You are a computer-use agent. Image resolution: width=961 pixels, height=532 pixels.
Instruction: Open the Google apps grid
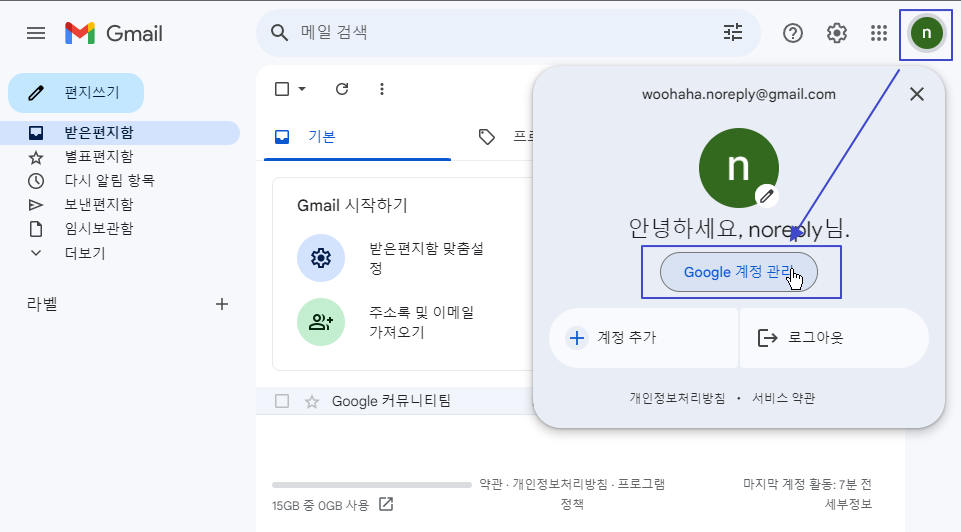pos(879,33)
